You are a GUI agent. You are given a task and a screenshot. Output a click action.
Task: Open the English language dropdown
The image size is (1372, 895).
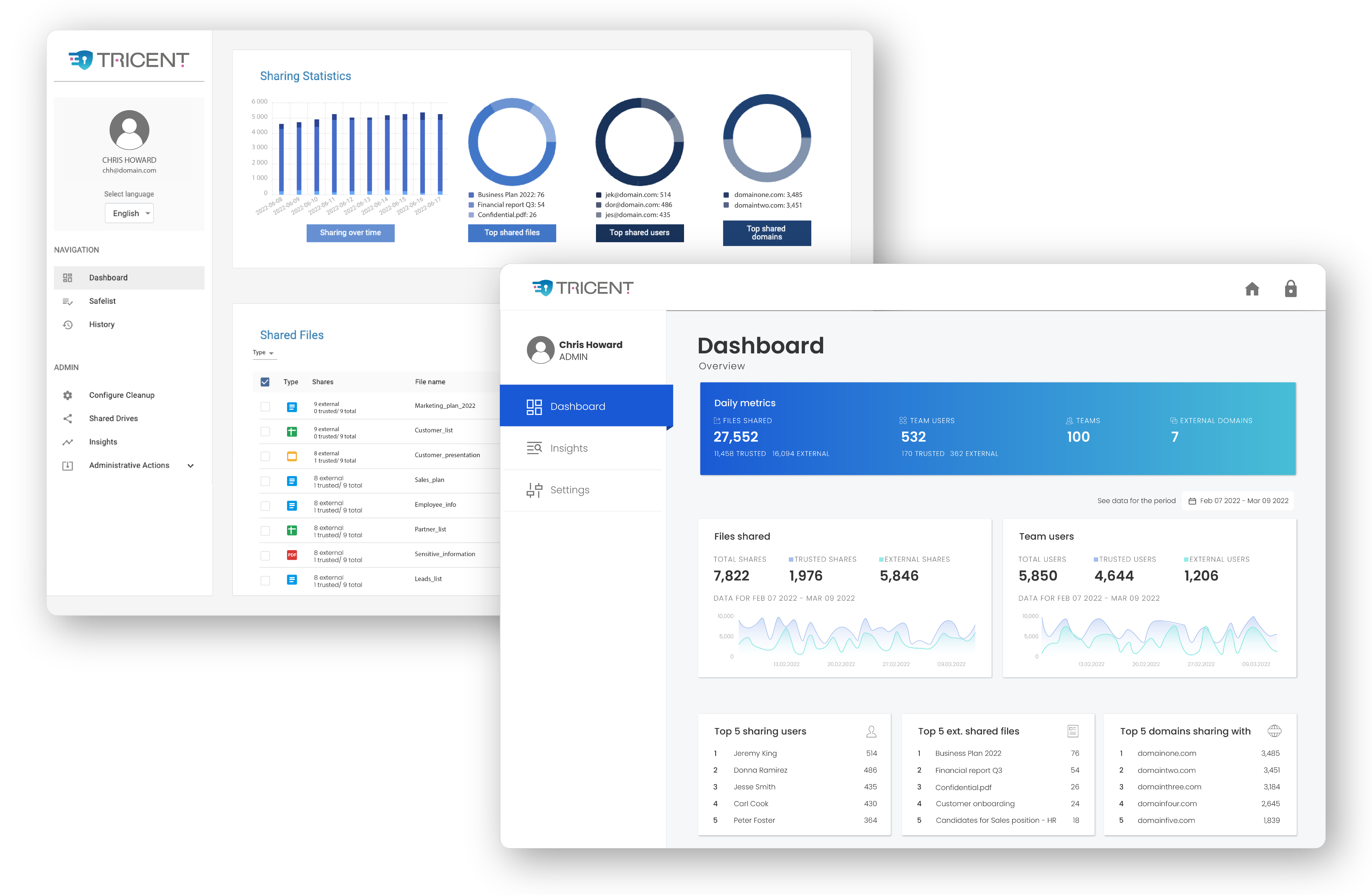pos(129,213)
